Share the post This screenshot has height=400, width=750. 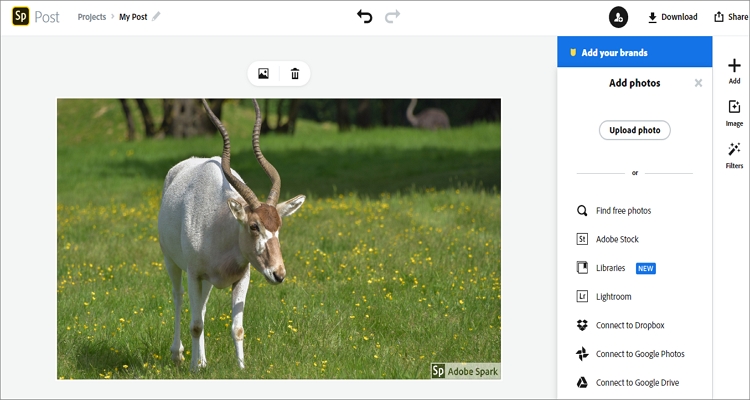(x=731, y=17)
